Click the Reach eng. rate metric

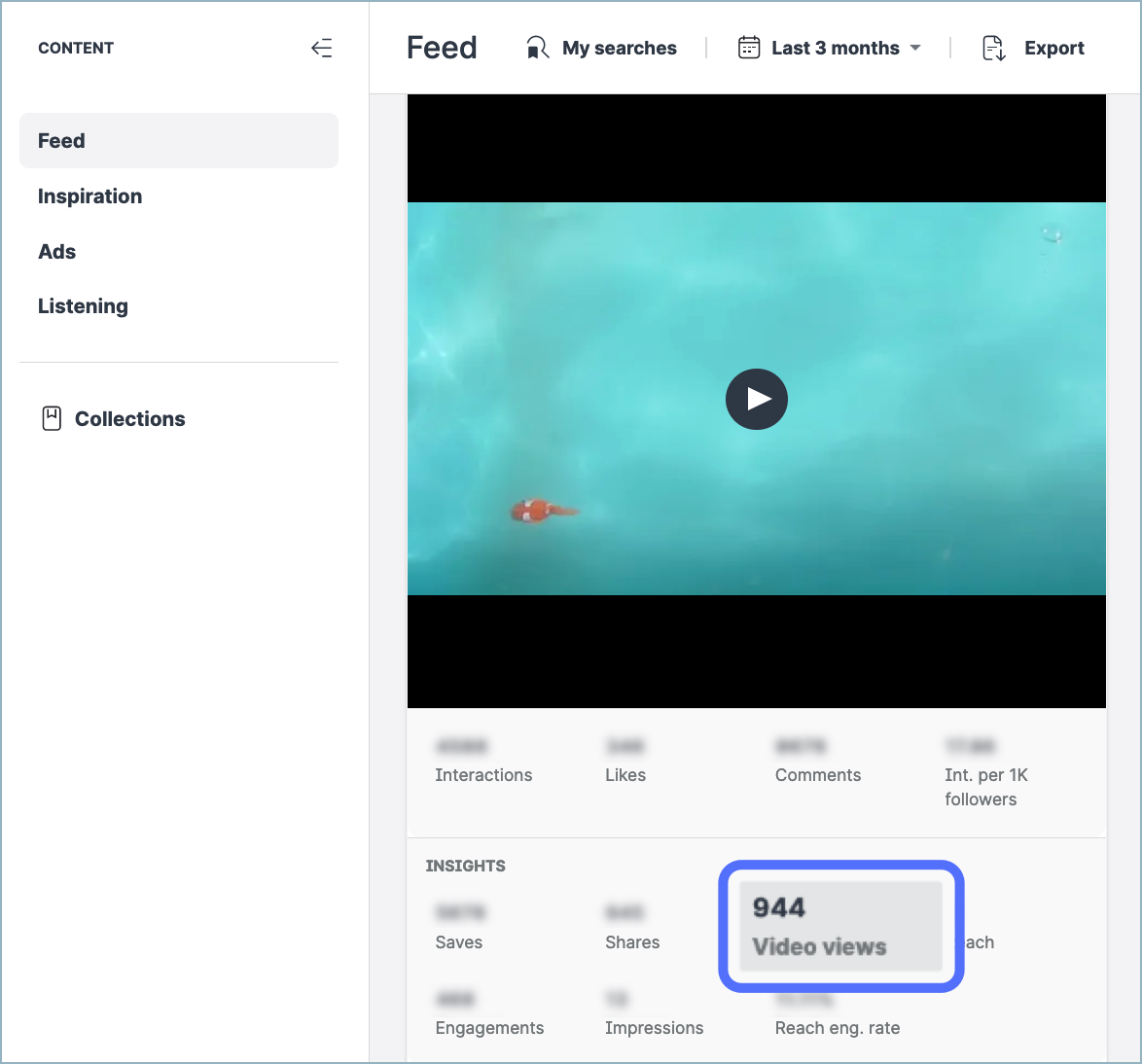(837, 1028)
